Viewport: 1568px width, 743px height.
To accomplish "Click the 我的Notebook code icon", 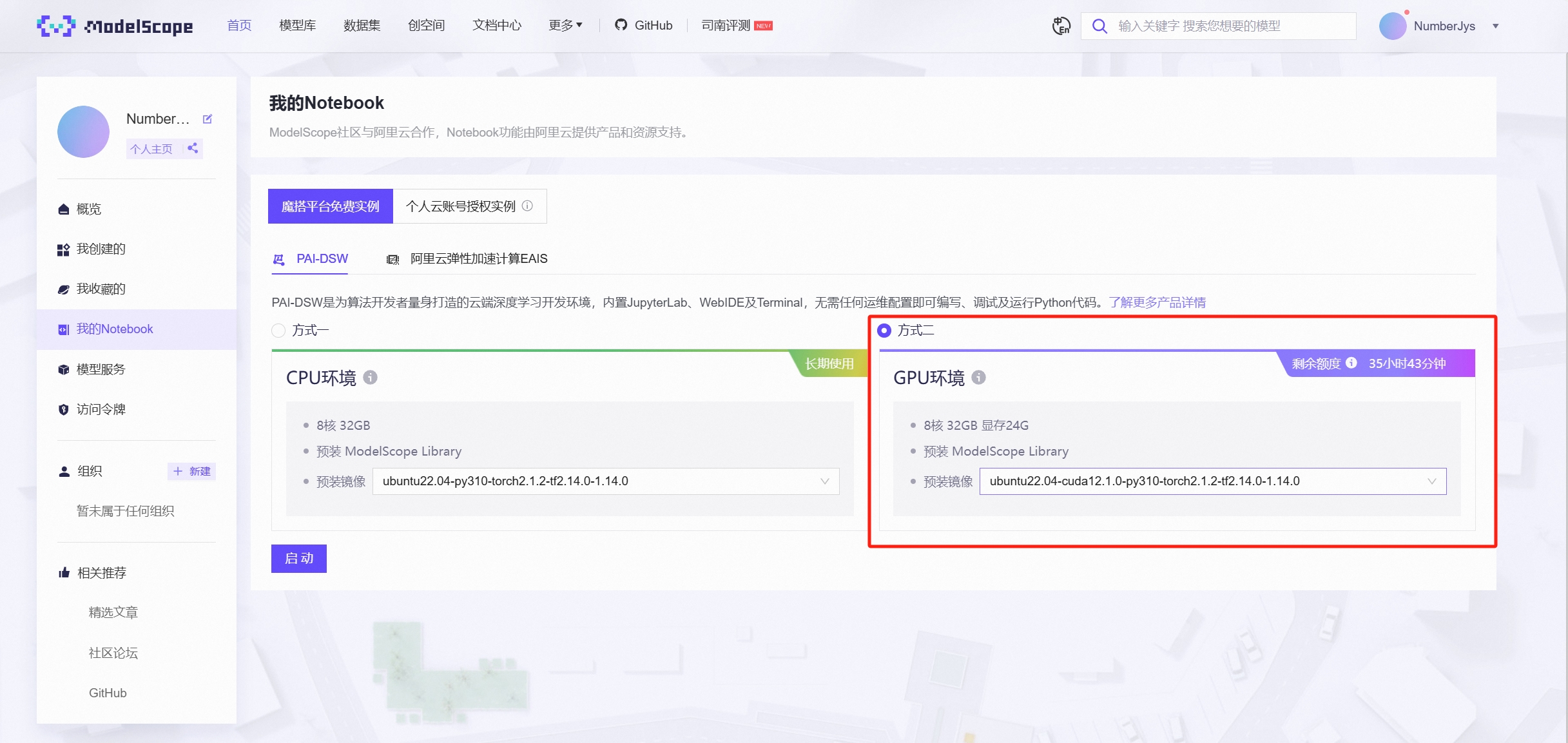I will [63, 330].
